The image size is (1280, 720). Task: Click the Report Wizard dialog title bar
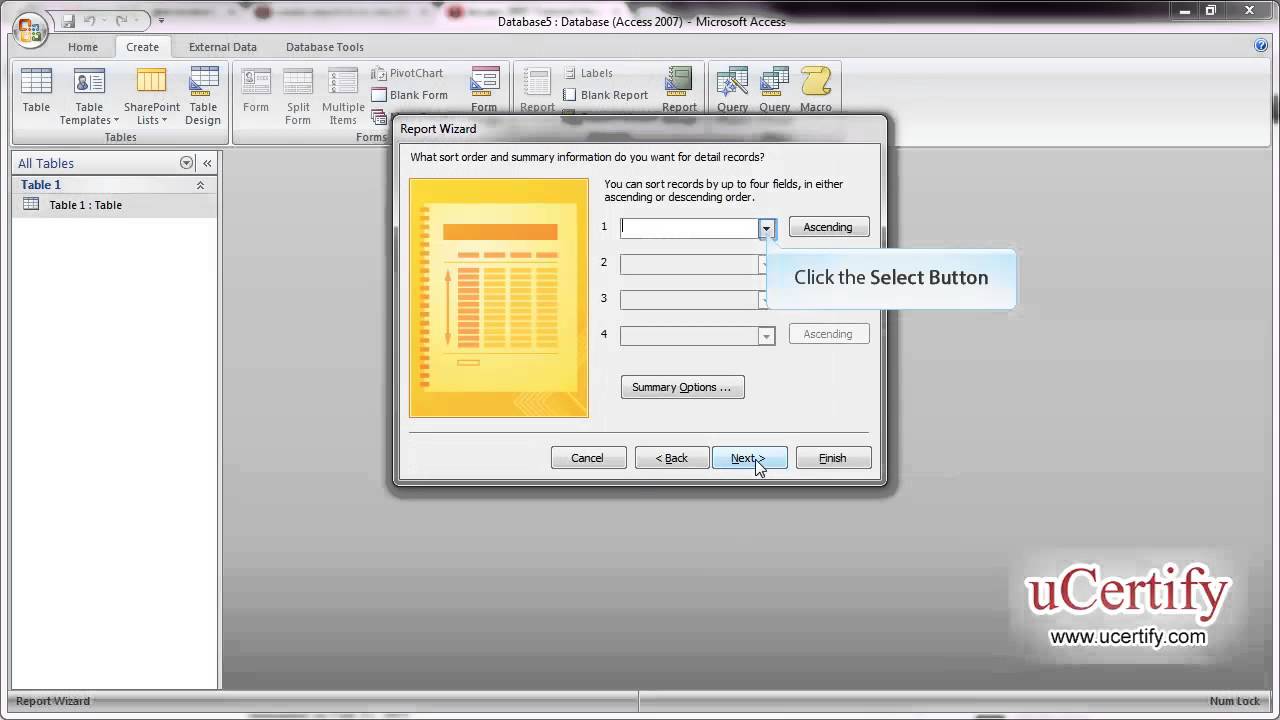(x=640, y=129)
